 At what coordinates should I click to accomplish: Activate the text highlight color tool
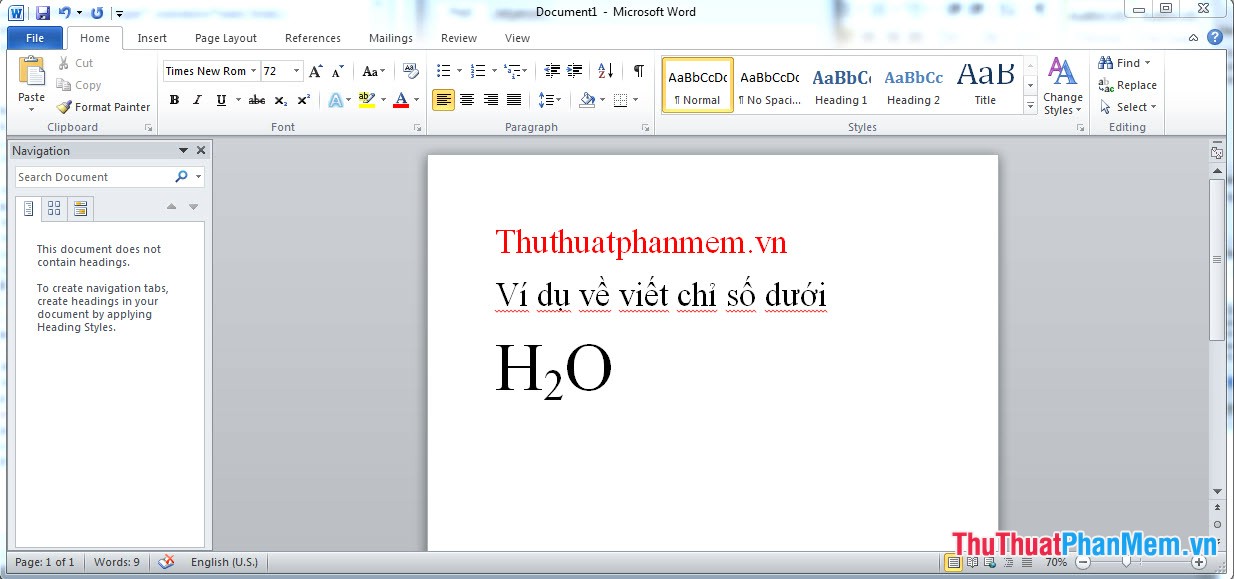tap(367, 100)
